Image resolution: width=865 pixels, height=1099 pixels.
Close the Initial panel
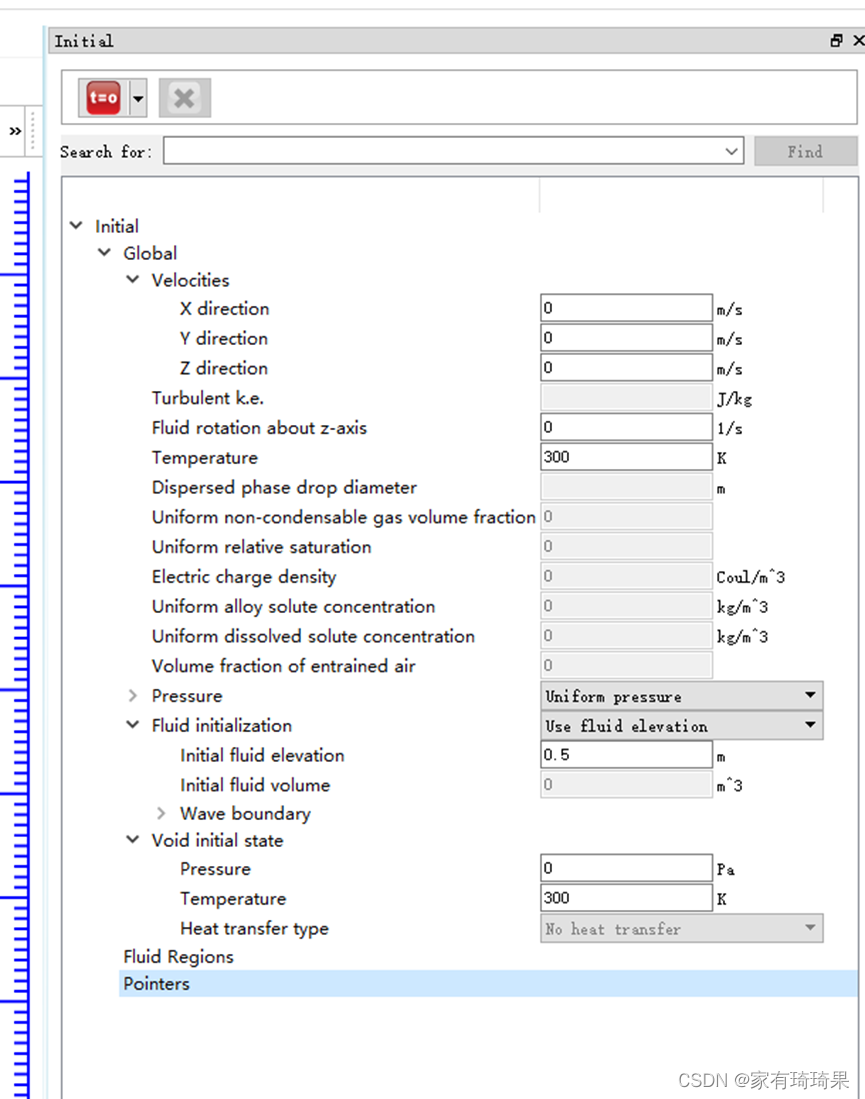click(x=859, y=41)
